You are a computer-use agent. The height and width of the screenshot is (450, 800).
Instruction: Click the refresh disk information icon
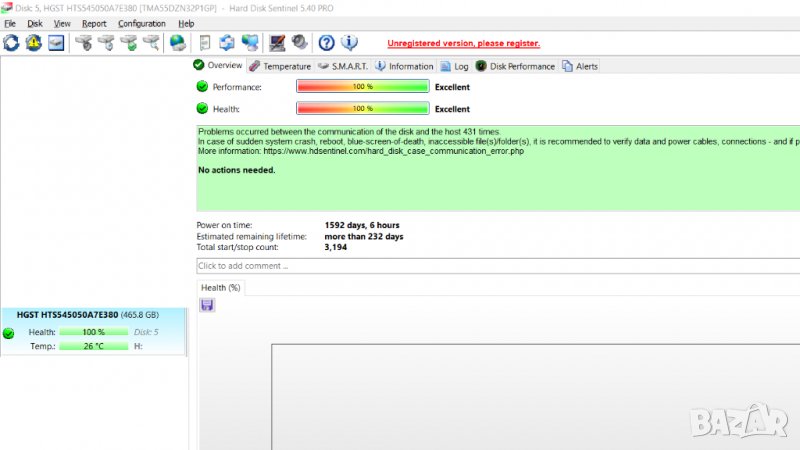[11, 43]
